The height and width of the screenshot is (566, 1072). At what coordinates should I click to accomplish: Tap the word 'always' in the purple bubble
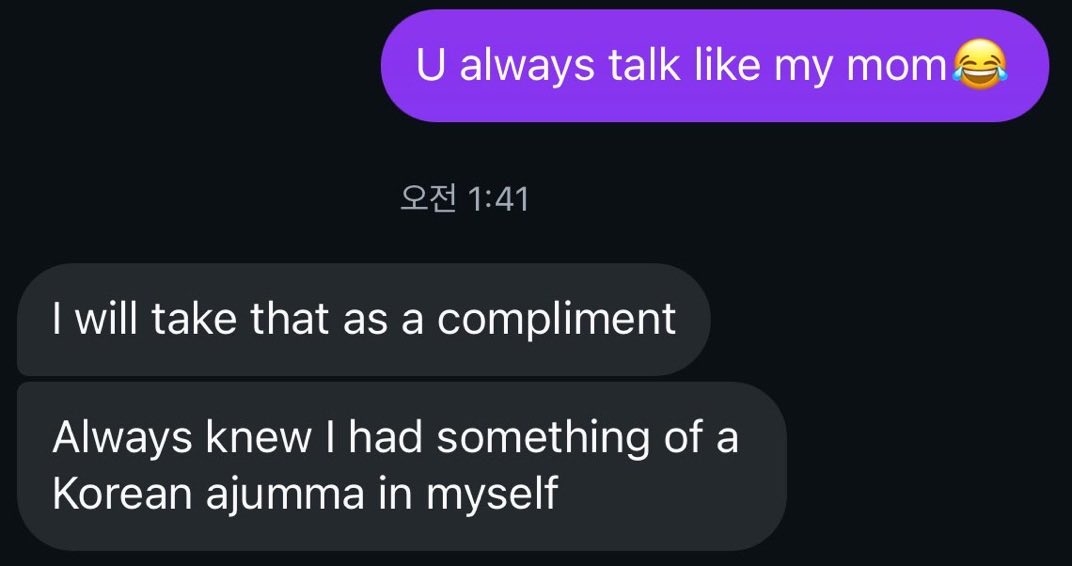click(527, 67)
